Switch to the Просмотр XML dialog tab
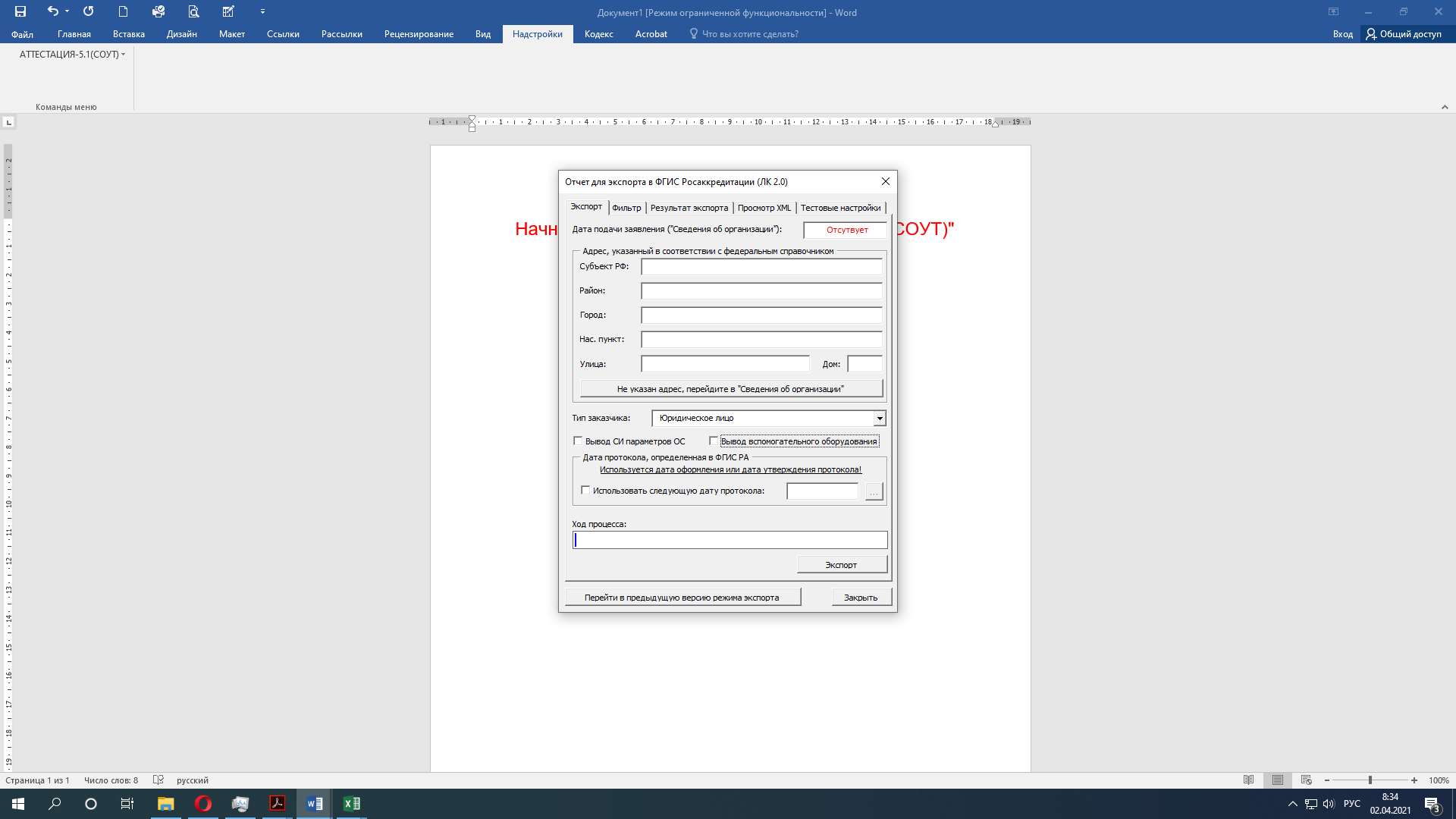This screenshot has width=1456, height=819. point(764,208)
